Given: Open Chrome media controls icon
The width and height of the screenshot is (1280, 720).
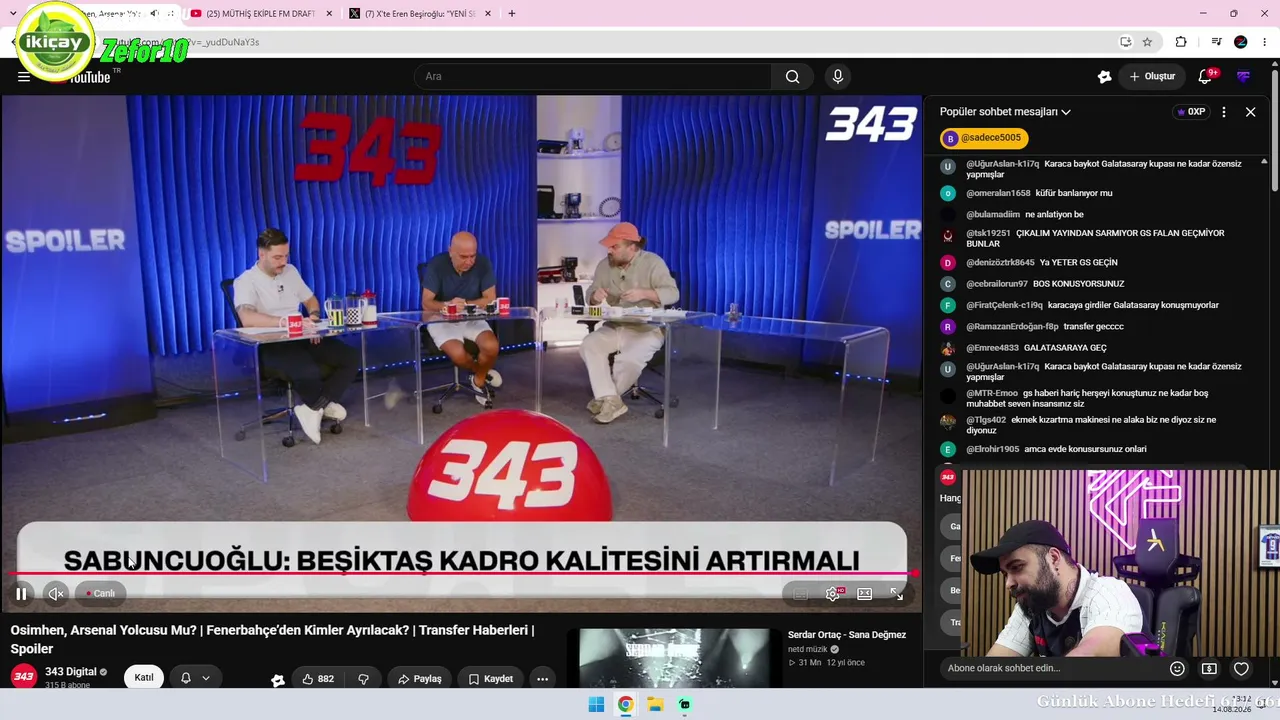Looking at the screenshot, I should click(x=1216, y=42).
